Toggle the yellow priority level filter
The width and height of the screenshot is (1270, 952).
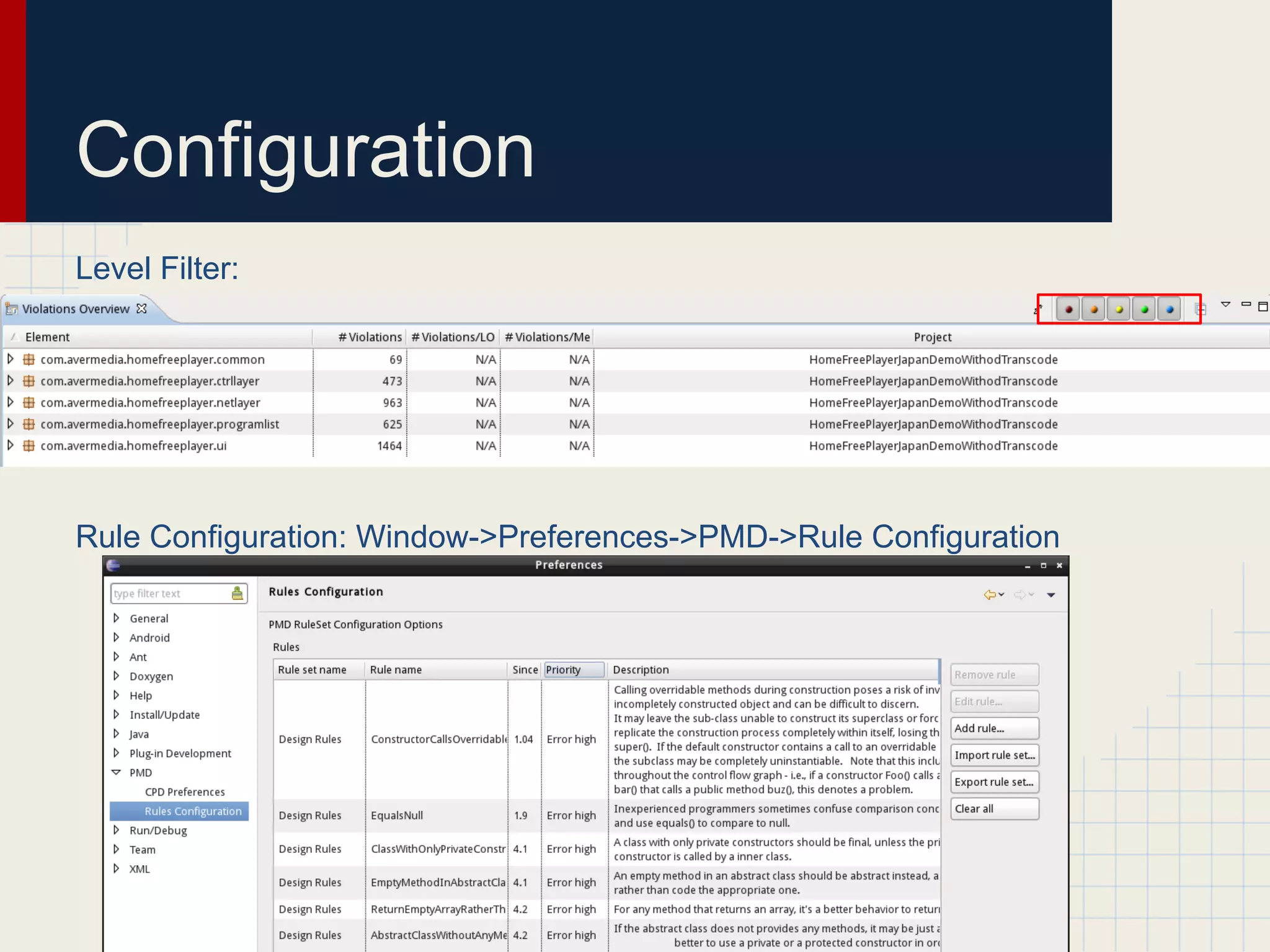click(x=1119, y=309)
